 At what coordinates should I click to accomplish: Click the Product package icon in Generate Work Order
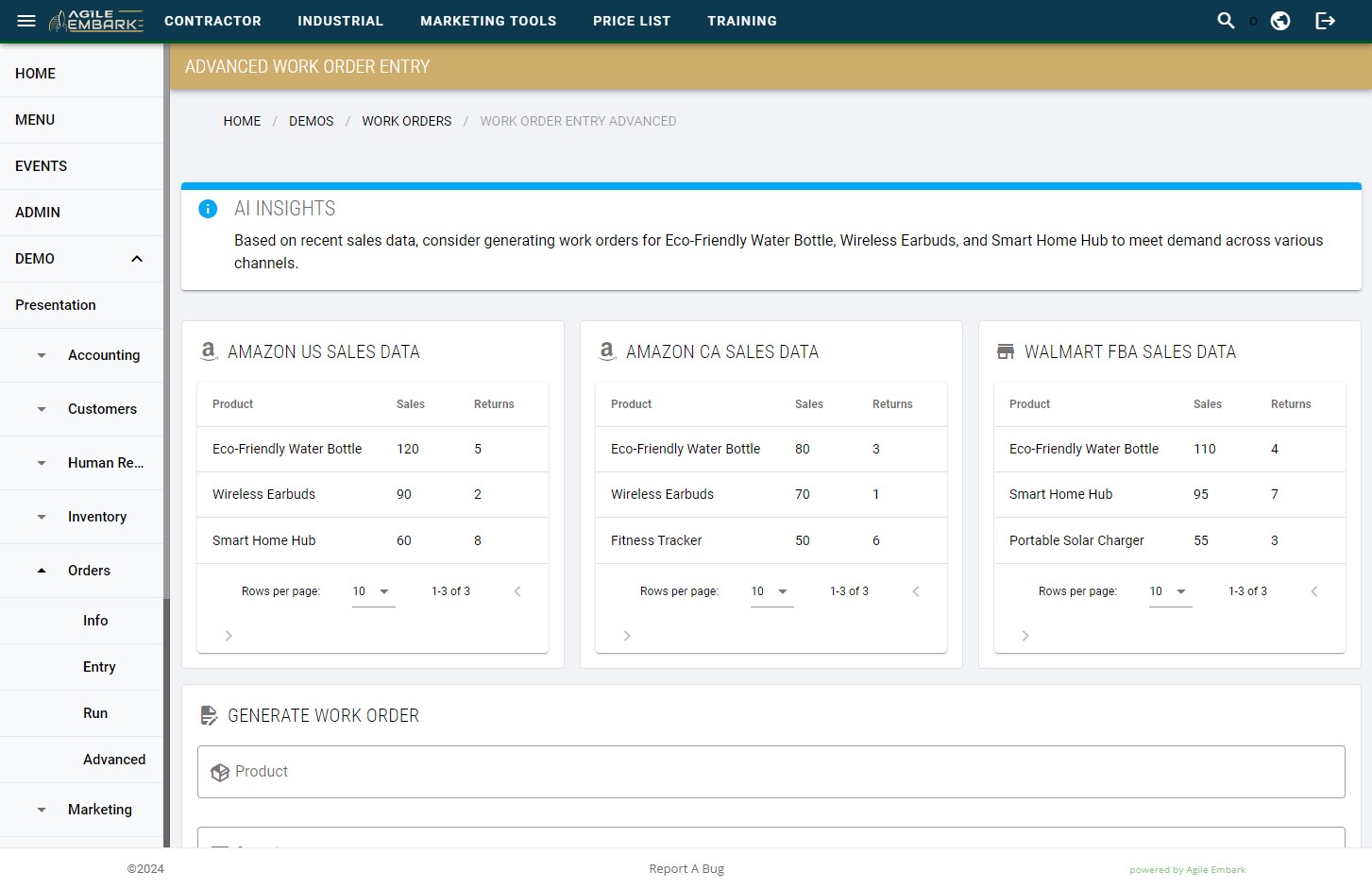pyautogui.click(x=221, y=772)
